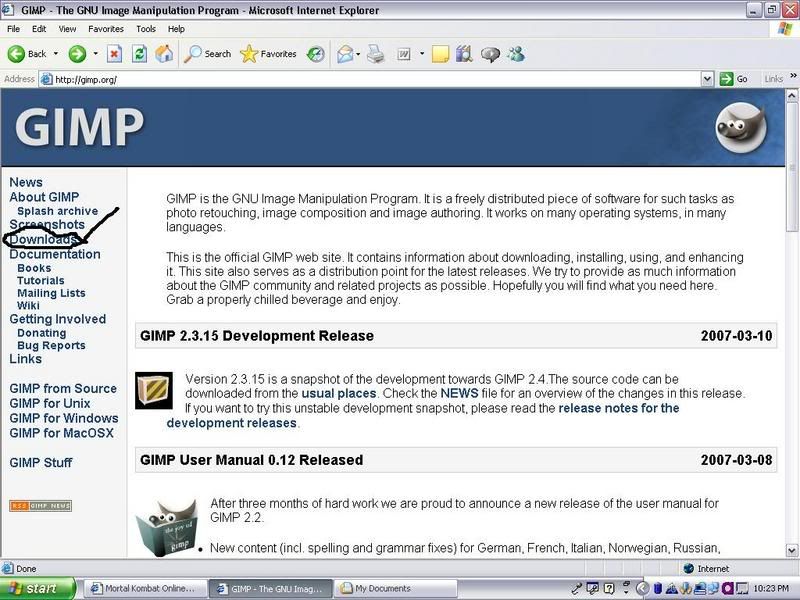This screenshot has height=600, width=800.
Task: Open the Search pane from the toolbar
Action: coord(208,54)
